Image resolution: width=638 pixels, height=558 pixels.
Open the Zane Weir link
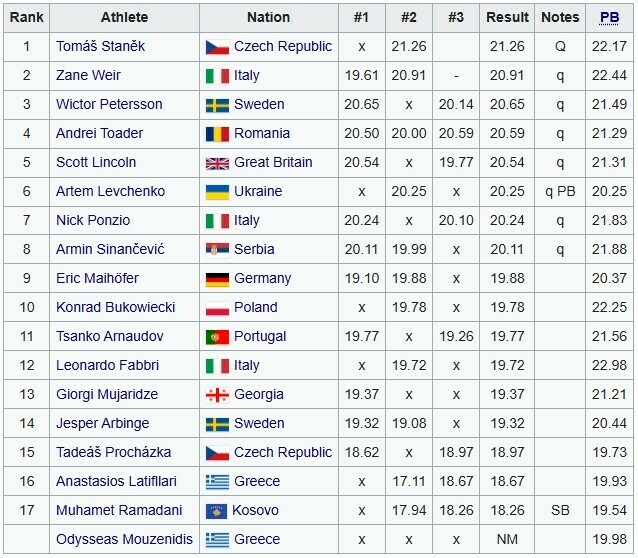tap(88, 76)
